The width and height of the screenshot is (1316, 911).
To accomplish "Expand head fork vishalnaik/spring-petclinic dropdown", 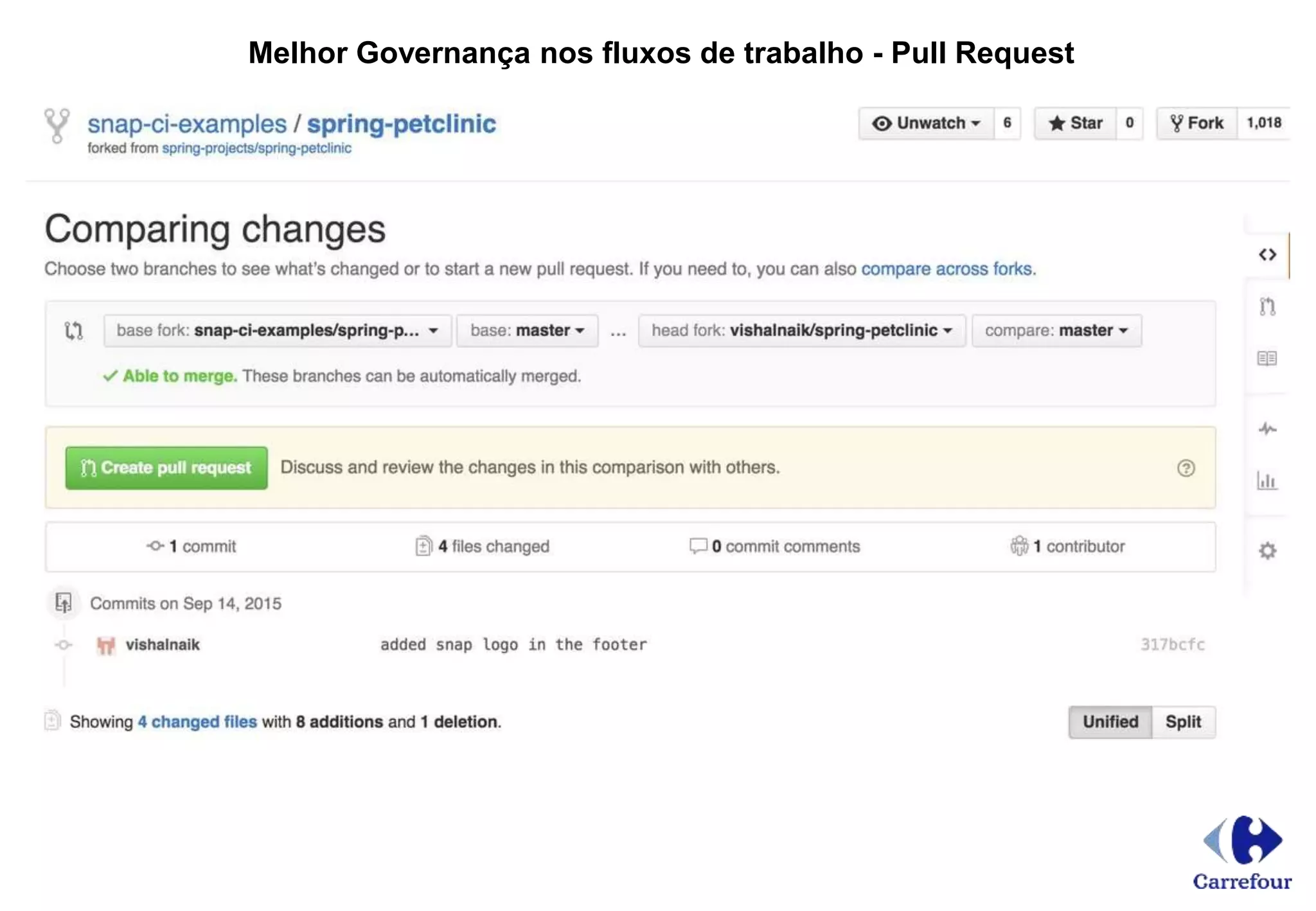I will [802, 331].
